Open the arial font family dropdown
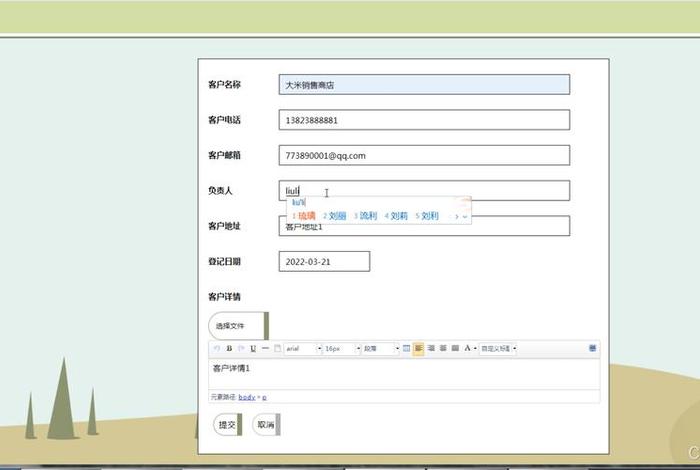Viewport: 700px width, 470px height. (303, 348)
